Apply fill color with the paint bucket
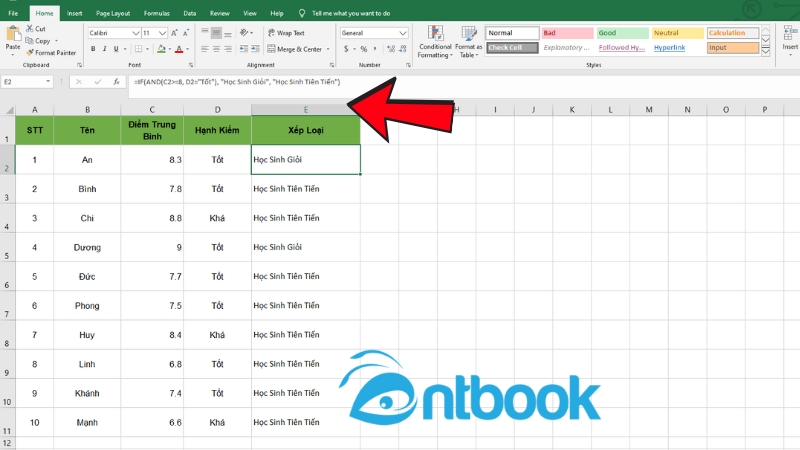This screenshot has width=800, height=450. [x=161, y=49]
